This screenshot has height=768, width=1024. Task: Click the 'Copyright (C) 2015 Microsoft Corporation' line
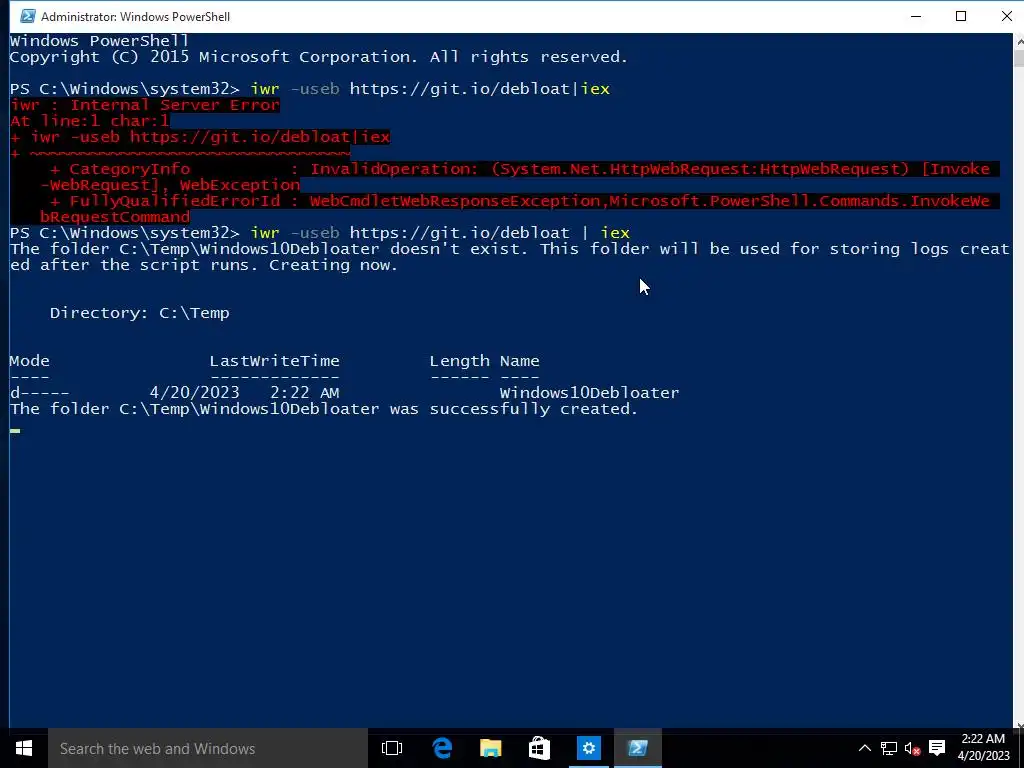(319, 57)
